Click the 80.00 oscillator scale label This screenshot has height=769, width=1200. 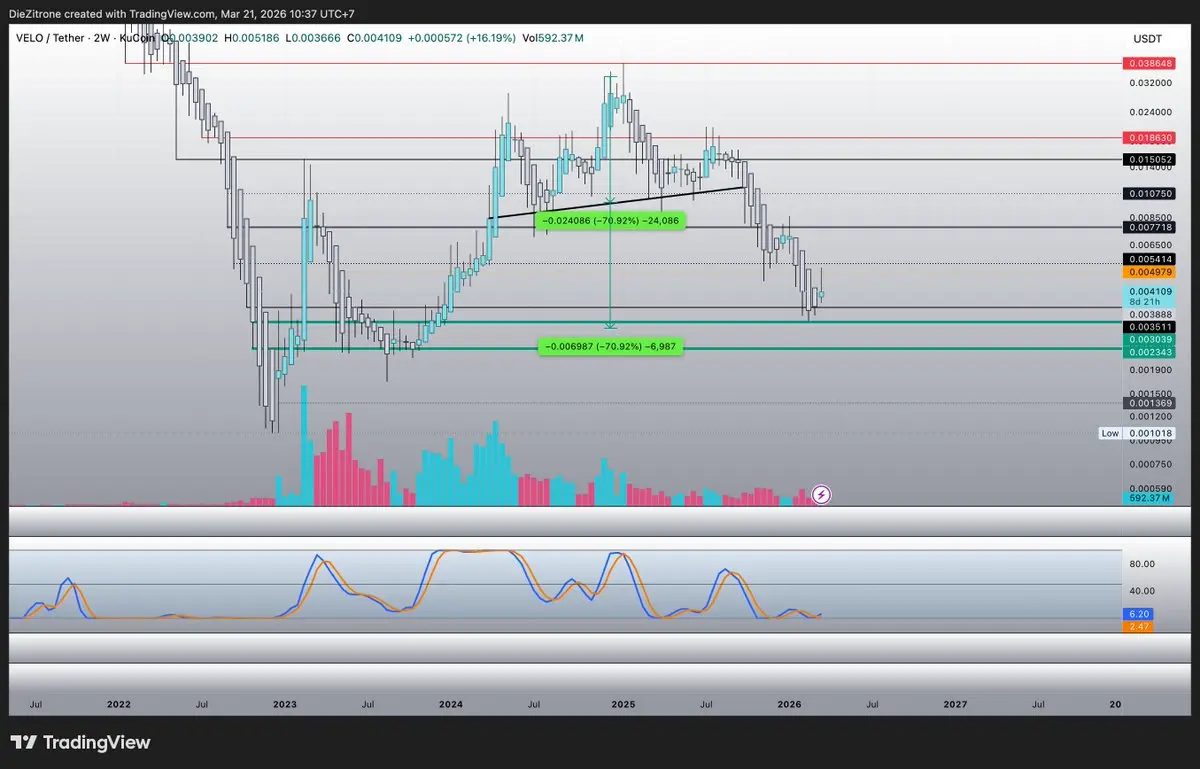pos(1141,564)
